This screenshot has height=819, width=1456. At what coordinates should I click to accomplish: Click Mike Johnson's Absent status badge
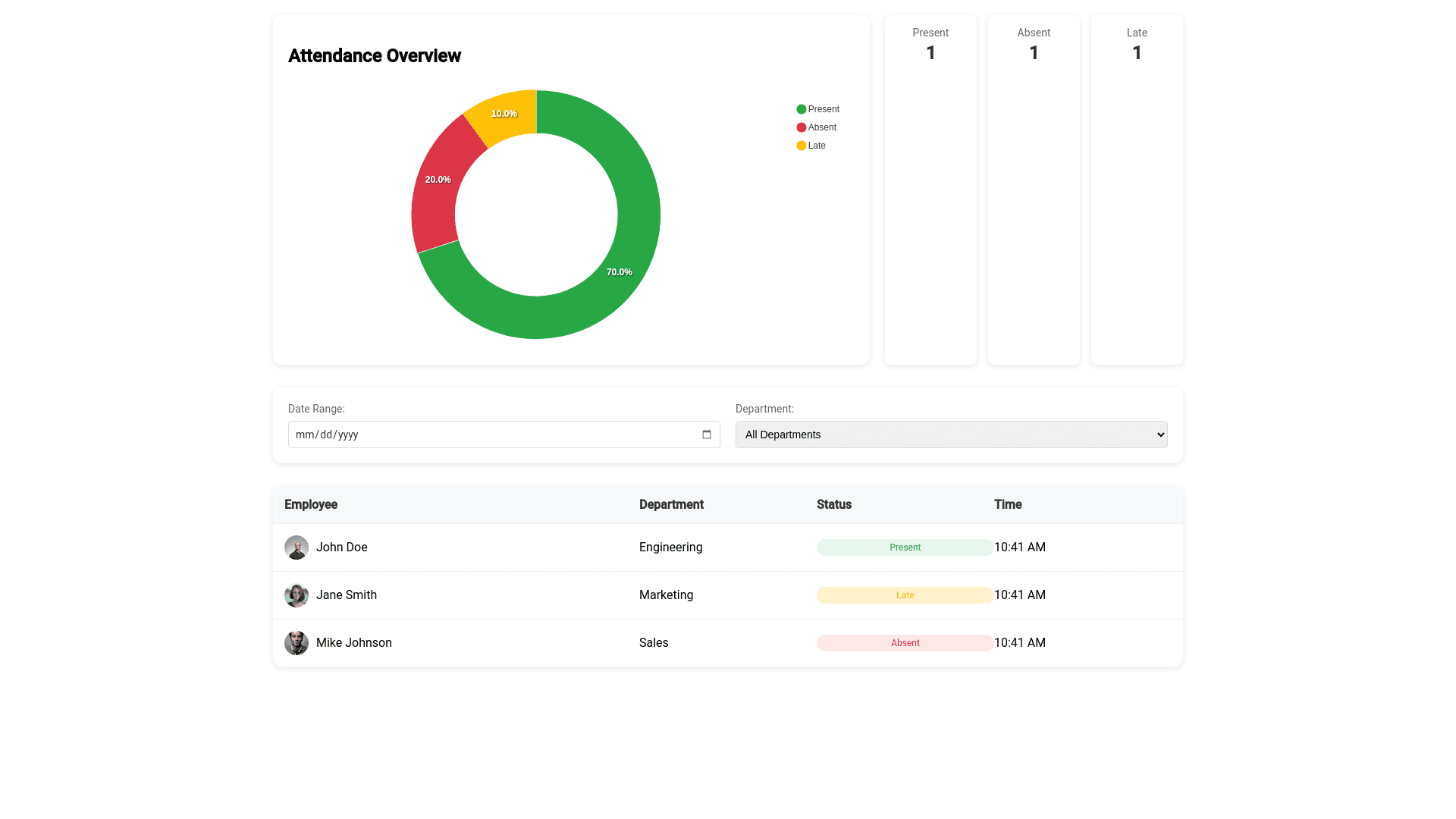coord(905,643)
